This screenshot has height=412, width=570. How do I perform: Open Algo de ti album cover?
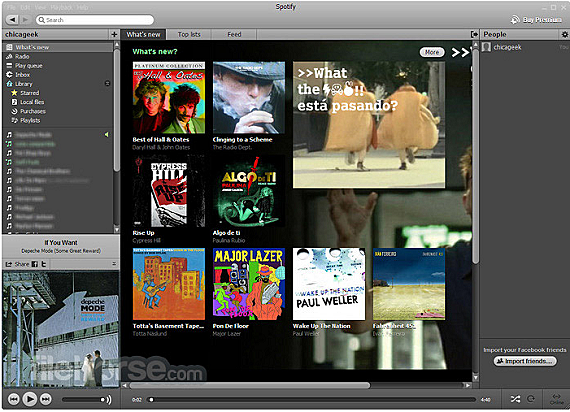tap(249, 191)
